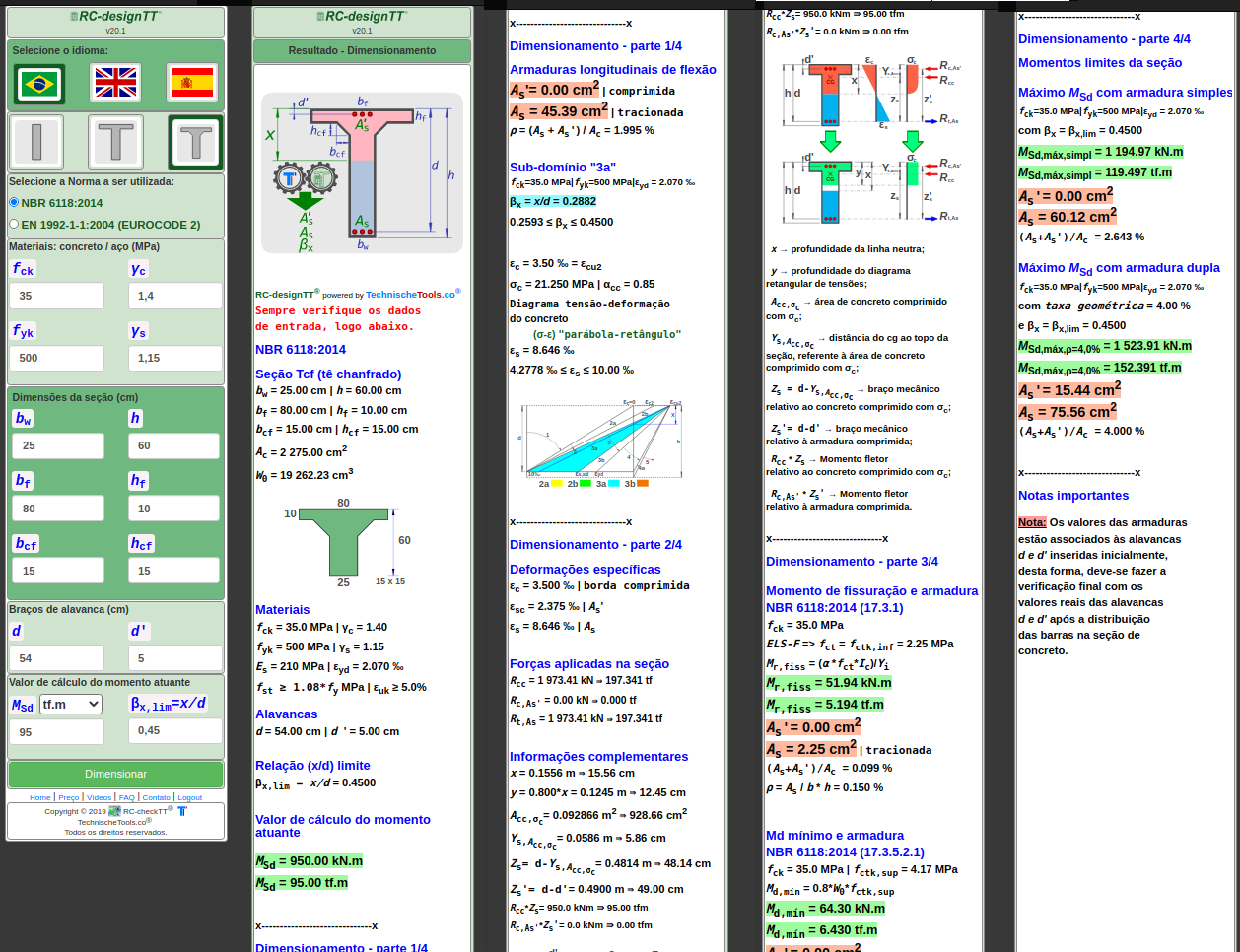Choose Spanish via the Spain flag
The height and width of the screenshot is (952, 1240).
[x=192, y=83]
